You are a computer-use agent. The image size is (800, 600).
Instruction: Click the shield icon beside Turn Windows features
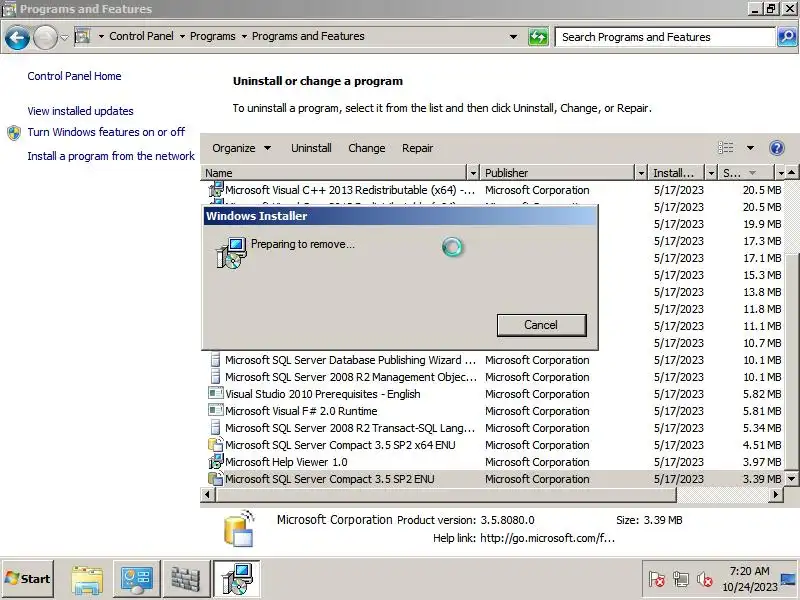click(x=14, y=133)
